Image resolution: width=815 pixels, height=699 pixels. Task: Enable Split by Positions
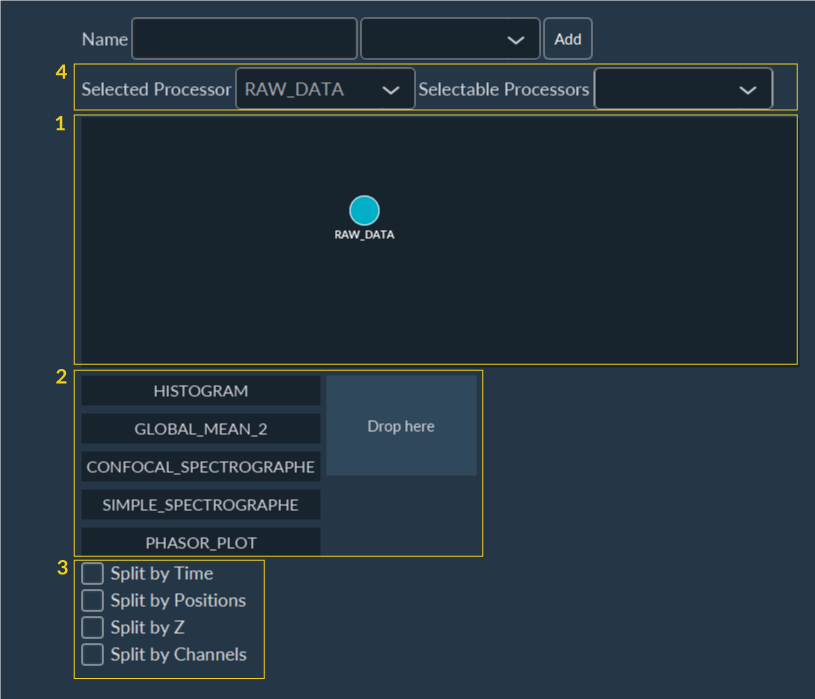click(x=92, y=600)
